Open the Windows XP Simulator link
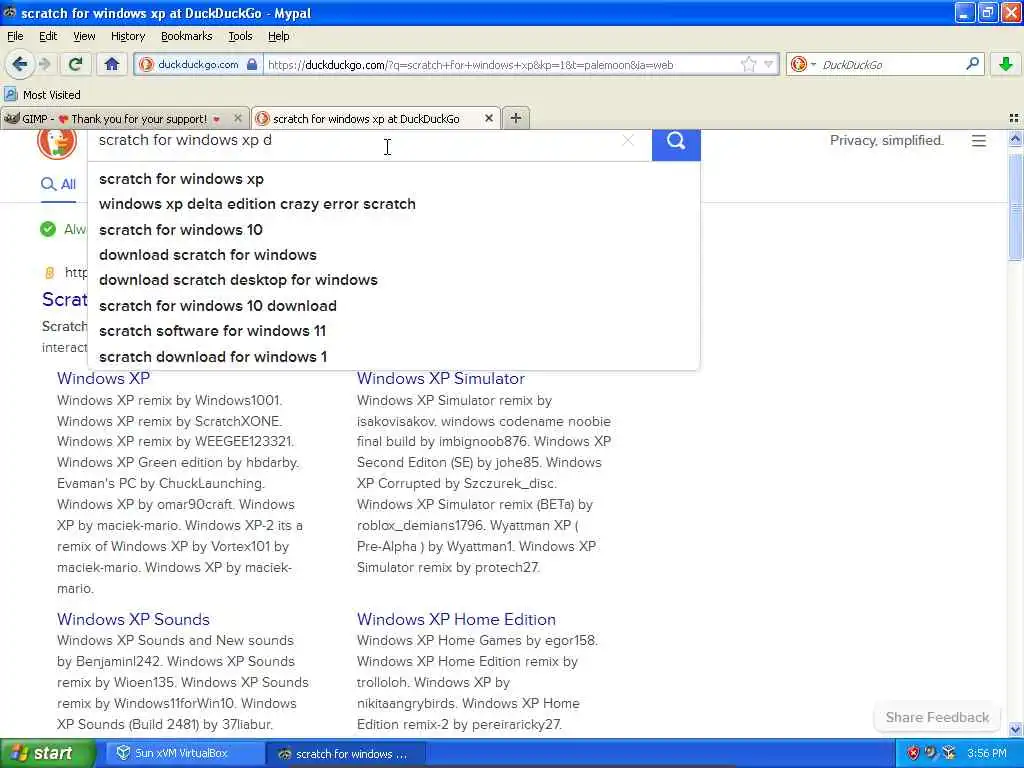The width and height of the screenshot is (1024, 768). click(441, 378)
